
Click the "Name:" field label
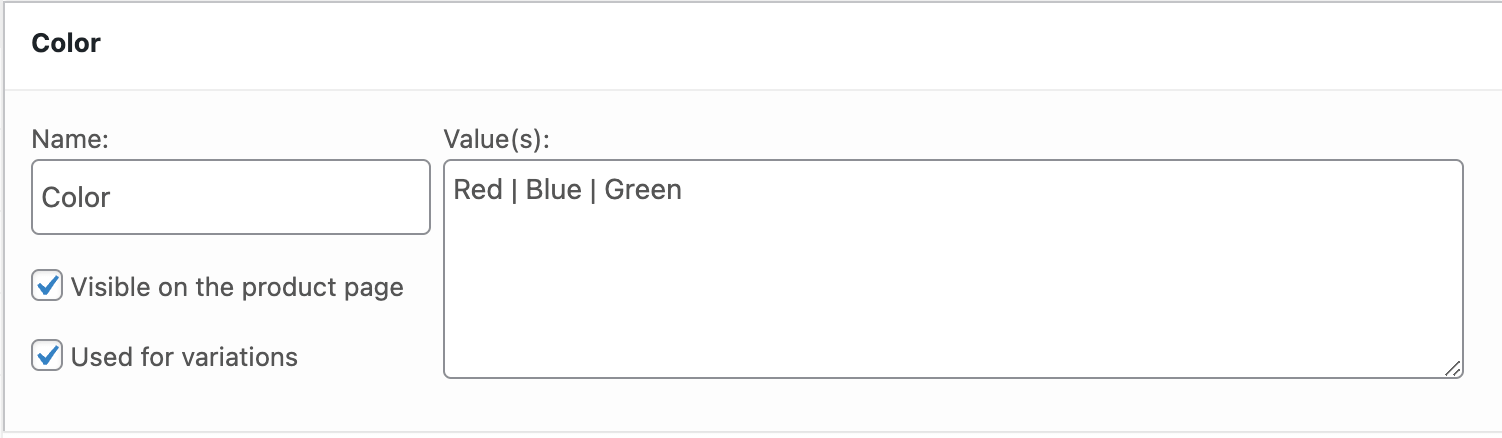(69, 140)
